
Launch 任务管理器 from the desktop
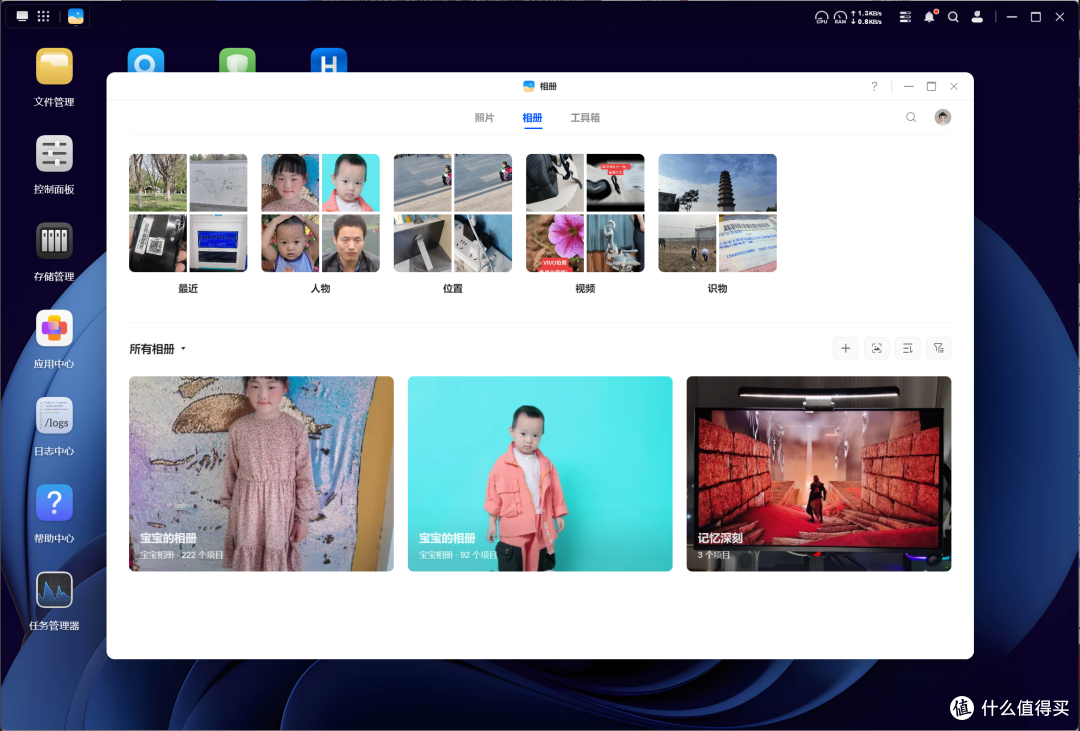(54, 590)
